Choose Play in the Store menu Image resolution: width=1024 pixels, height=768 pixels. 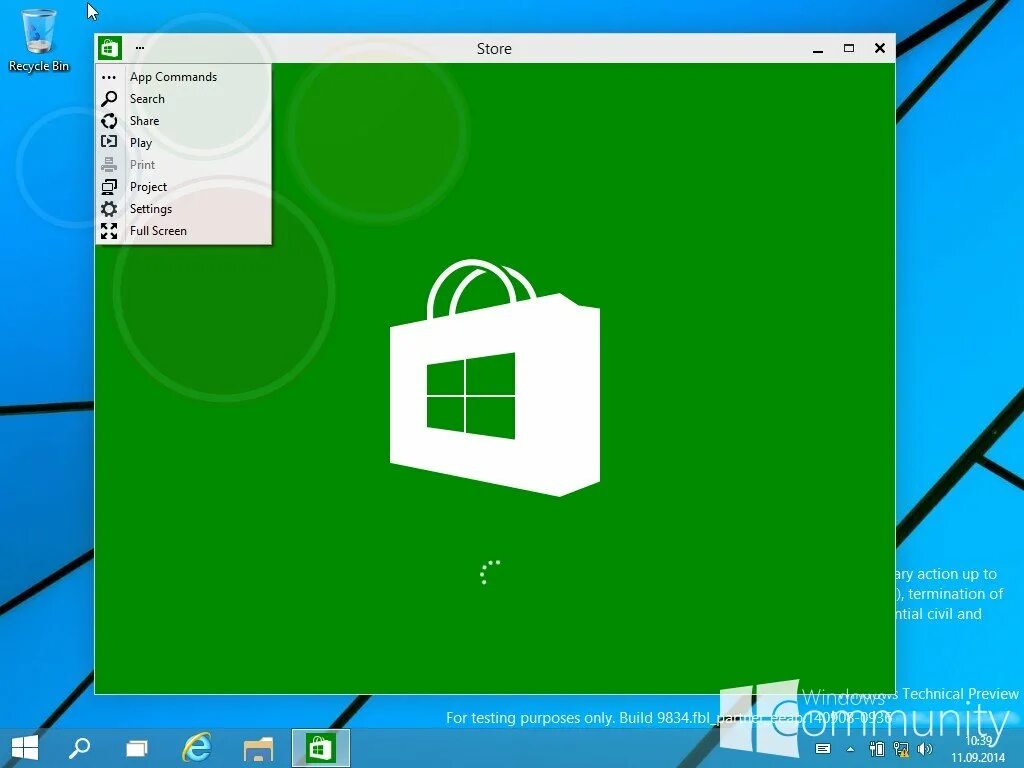[184, 142]
